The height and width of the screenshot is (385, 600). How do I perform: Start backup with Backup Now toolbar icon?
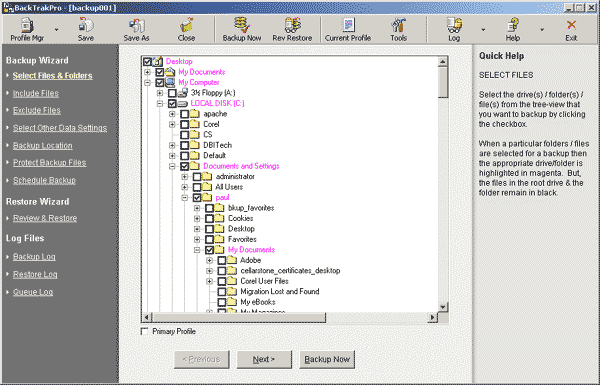click(x=242, y=29)
